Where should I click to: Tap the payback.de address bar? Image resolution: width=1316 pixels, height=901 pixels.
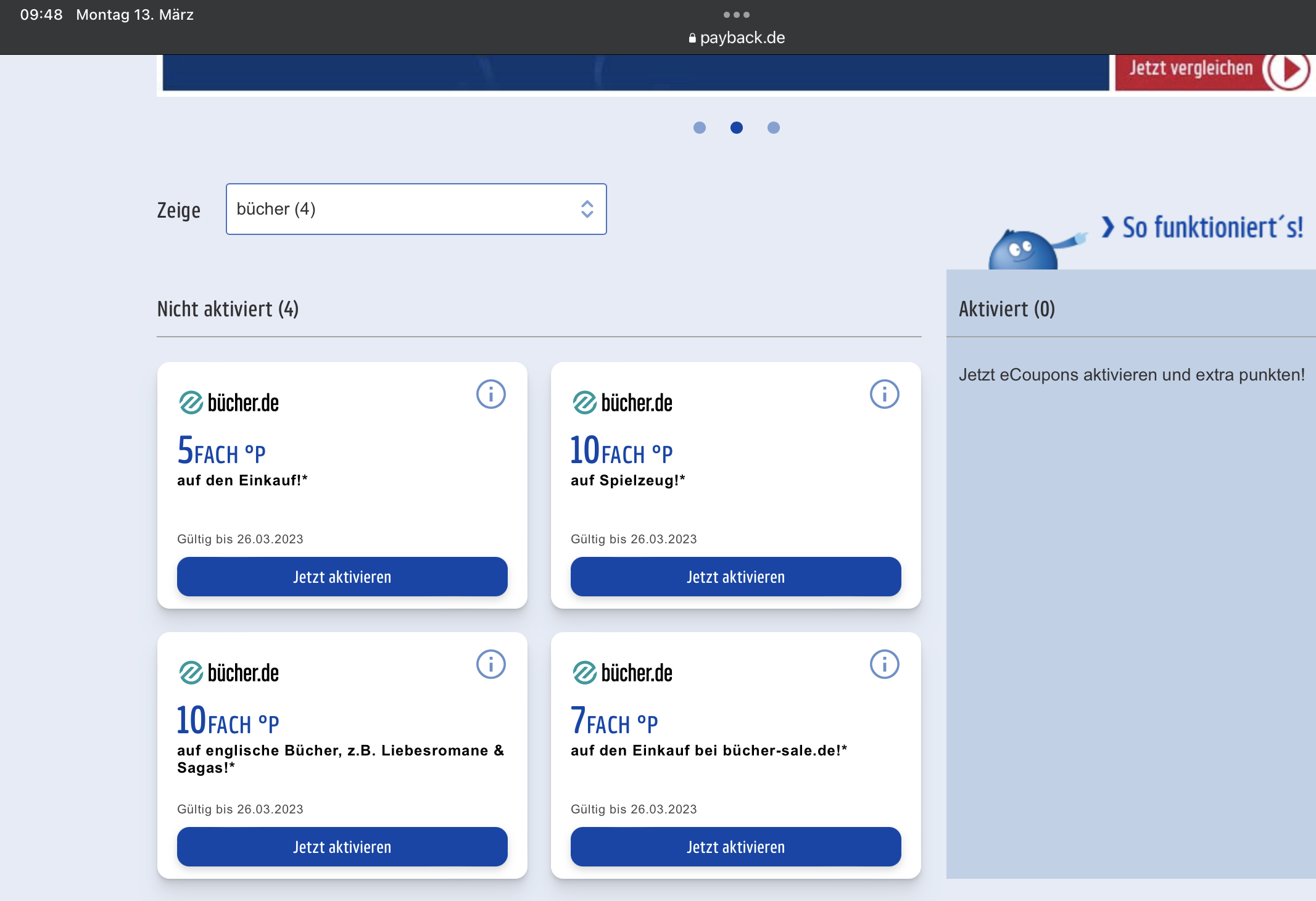point(737,38)
